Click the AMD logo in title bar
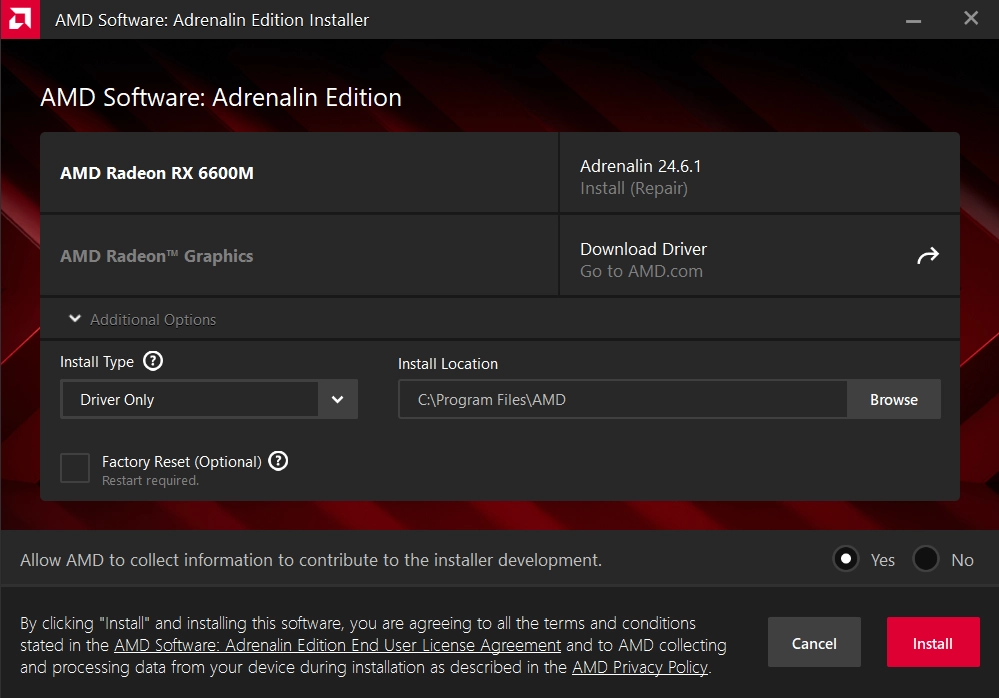The image size is (999, 698). (x=20, y=19)
